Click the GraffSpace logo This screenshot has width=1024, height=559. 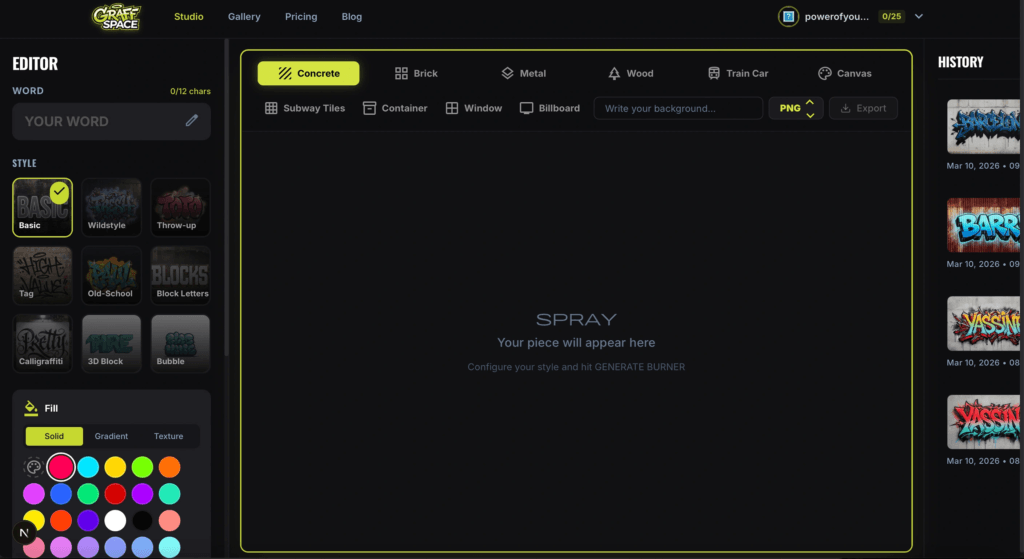[x=117, y=16]
